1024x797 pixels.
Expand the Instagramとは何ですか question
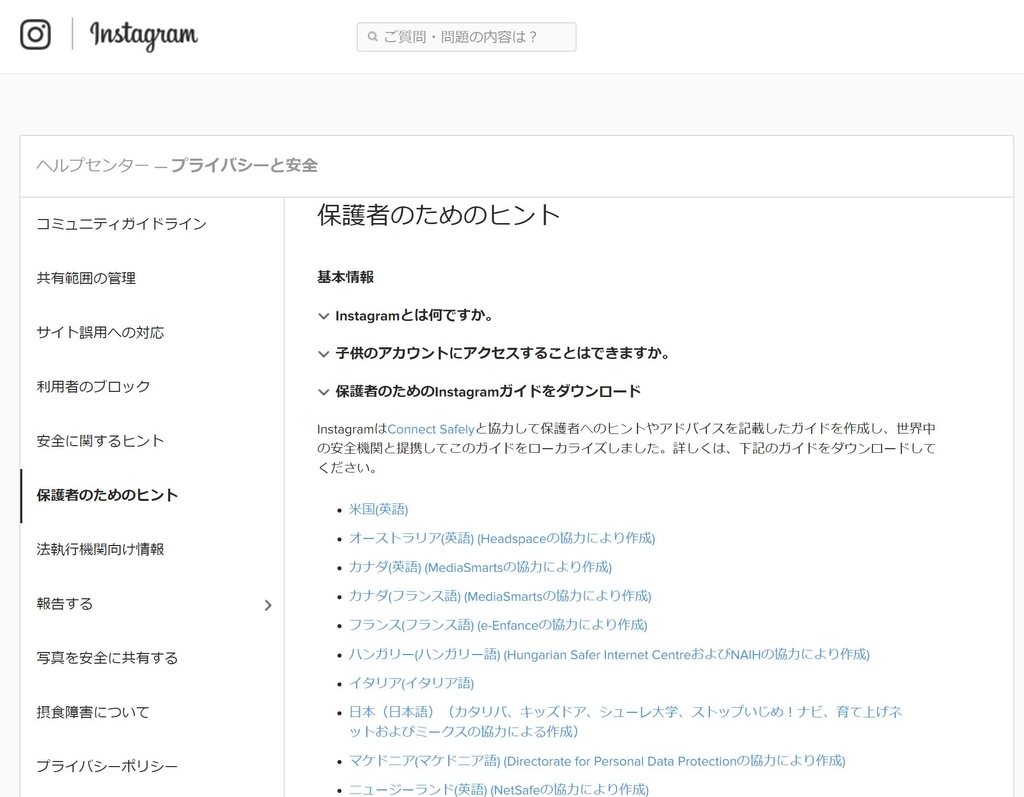324,314
